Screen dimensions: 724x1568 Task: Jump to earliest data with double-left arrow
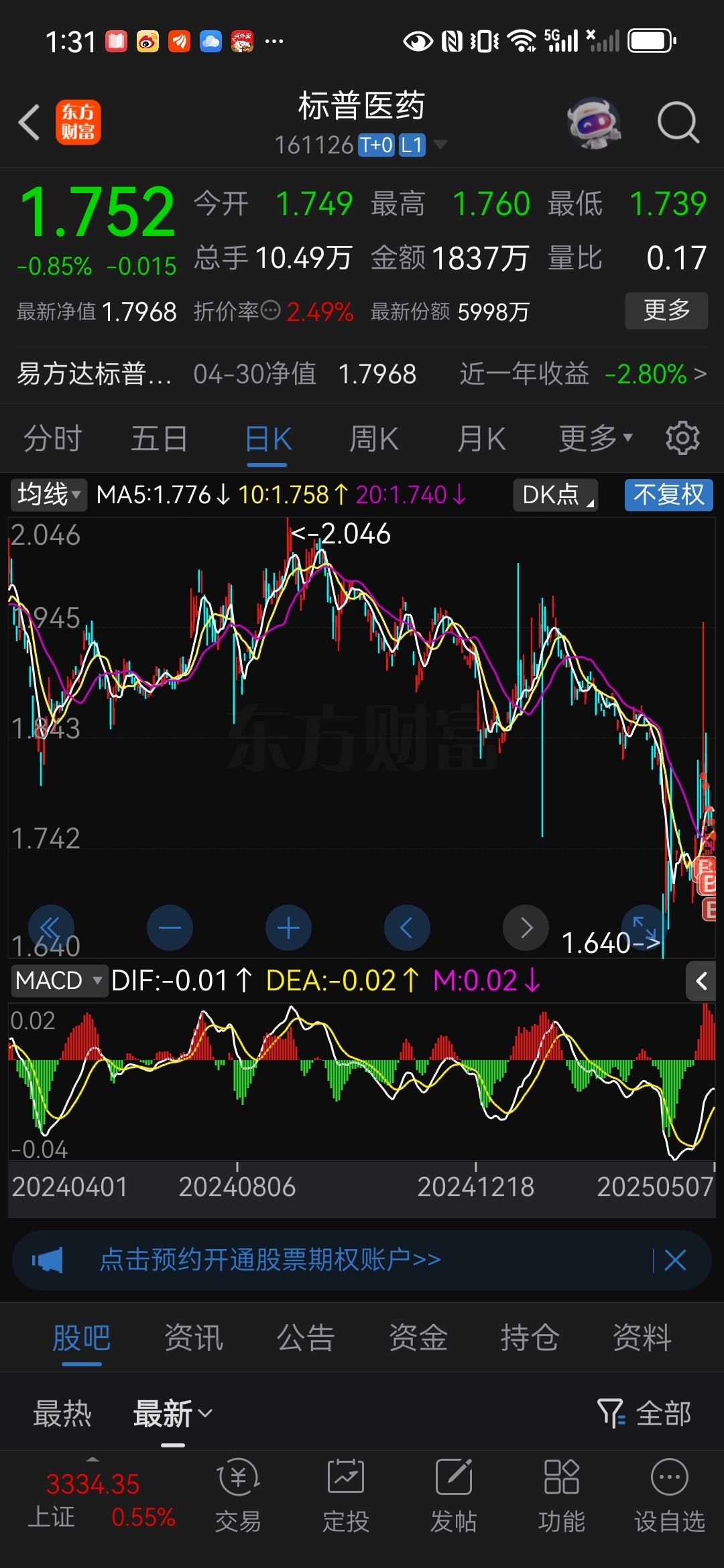[x=51, y=928]
